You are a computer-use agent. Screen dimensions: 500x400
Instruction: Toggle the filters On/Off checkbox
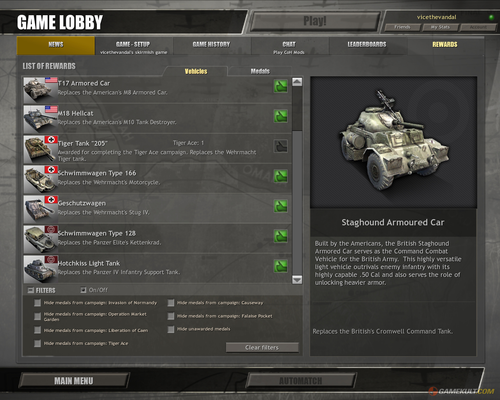[83, 290]
